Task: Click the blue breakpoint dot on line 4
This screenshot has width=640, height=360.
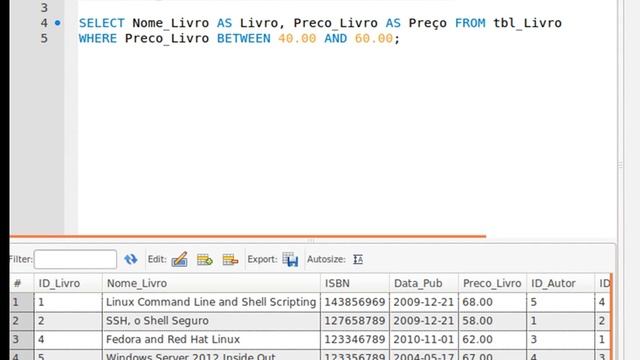Action: point(58,23)
